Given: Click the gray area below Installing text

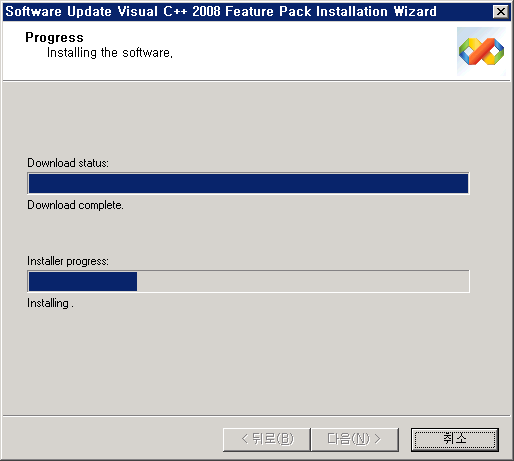Looking at the screenshot, I should 257,362.
